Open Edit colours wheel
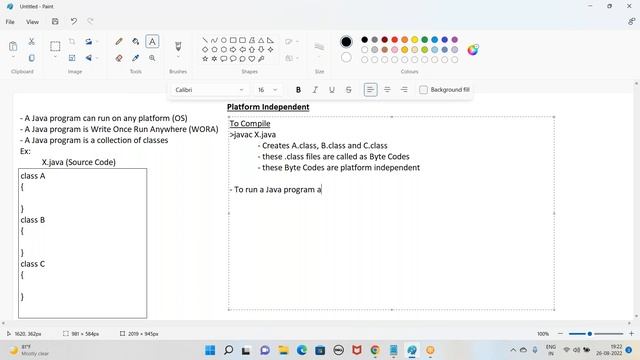The image size is (640, 360). click(473, 50)
